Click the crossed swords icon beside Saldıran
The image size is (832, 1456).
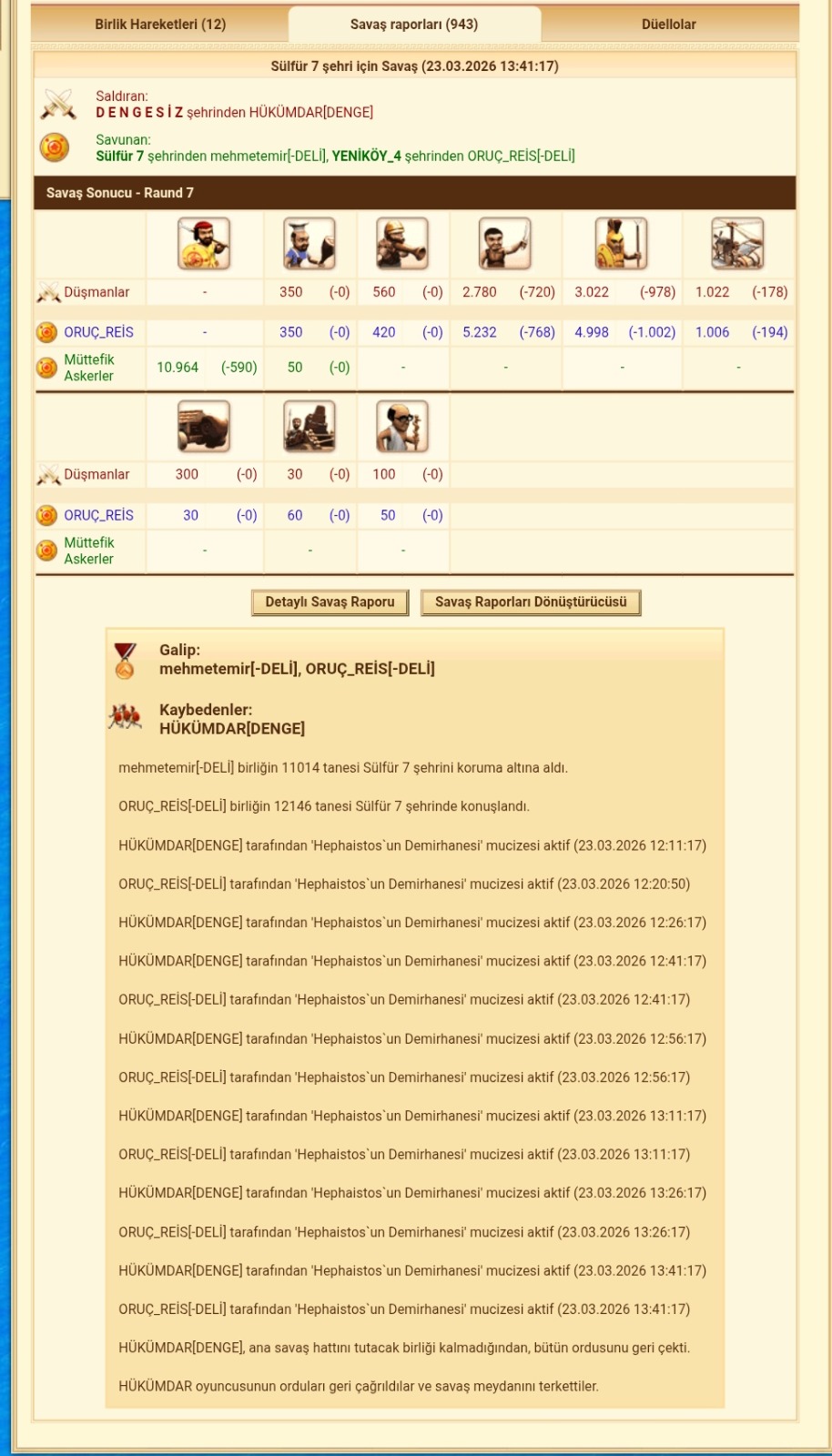pyautogui.click(x=58, y=104)
